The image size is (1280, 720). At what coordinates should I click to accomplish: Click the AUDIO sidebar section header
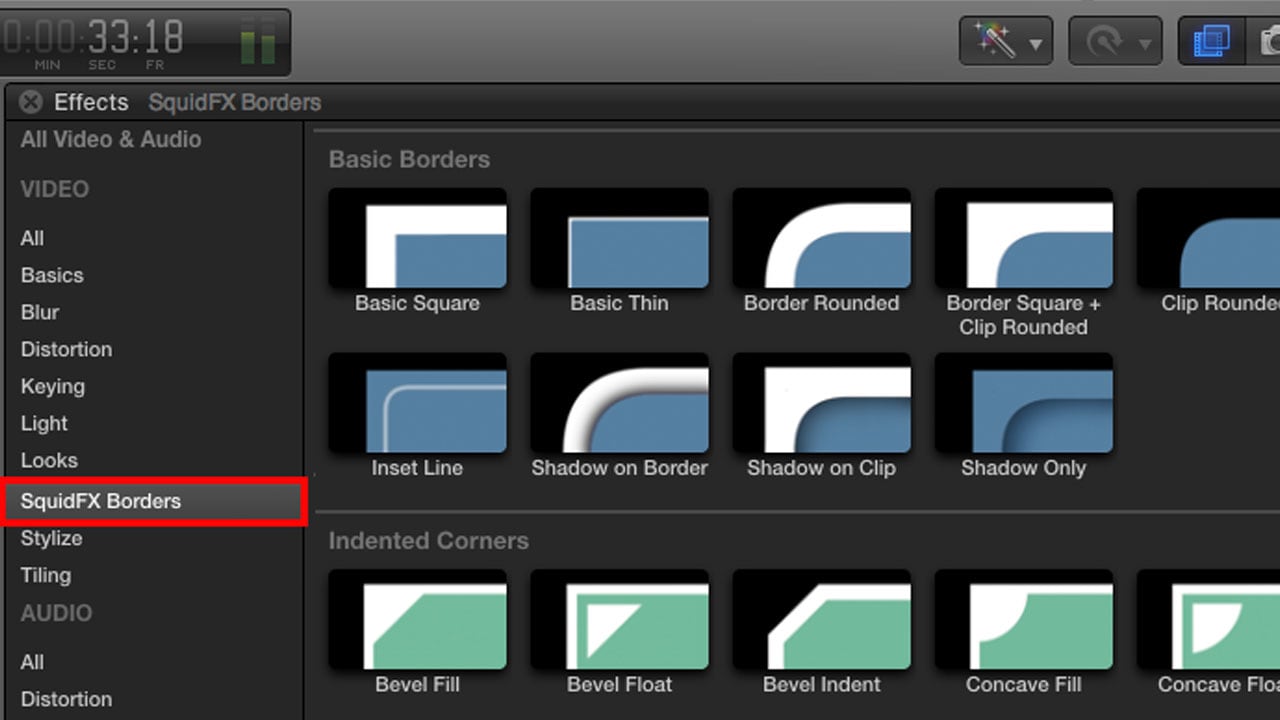[x=56, y=613]
